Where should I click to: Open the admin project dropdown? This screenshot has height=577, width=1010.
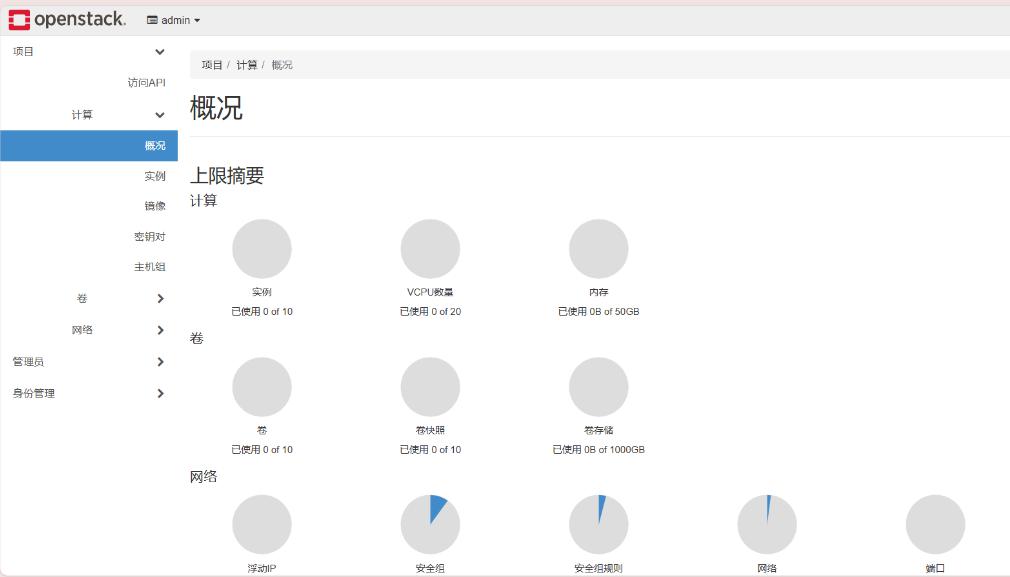173,20
